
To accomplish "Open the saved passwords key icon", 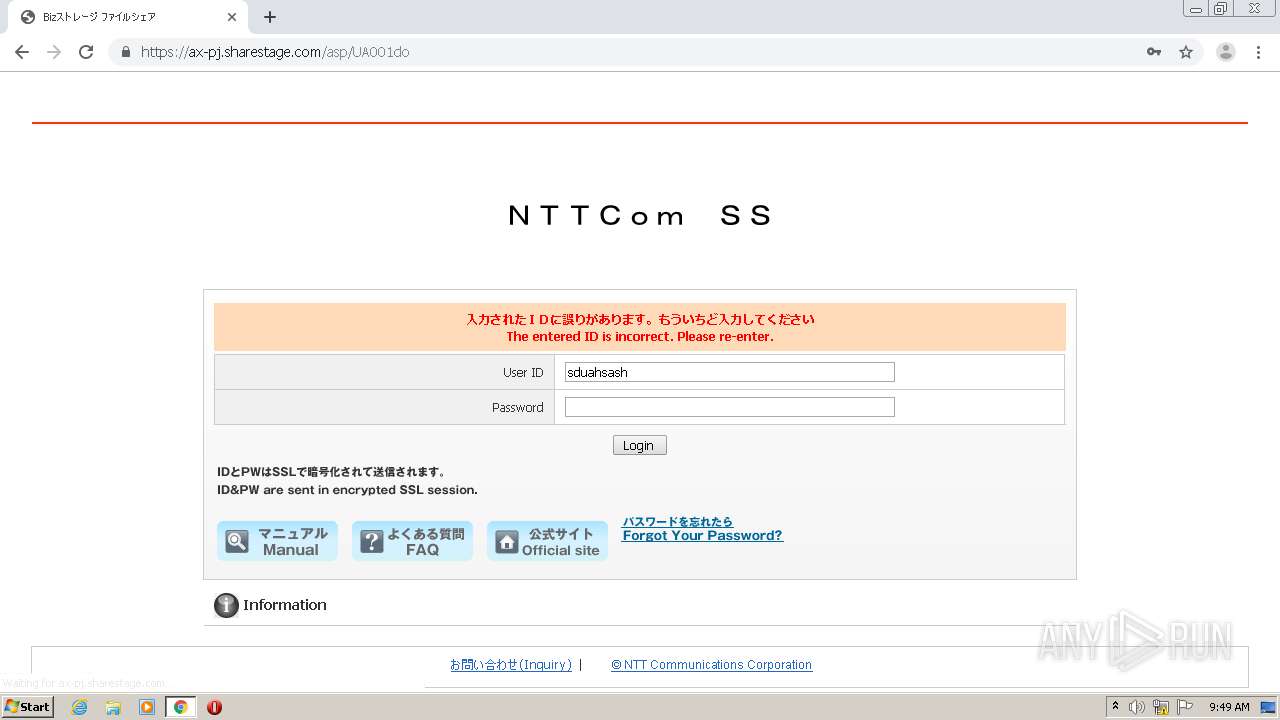I will coord(1154,52).
